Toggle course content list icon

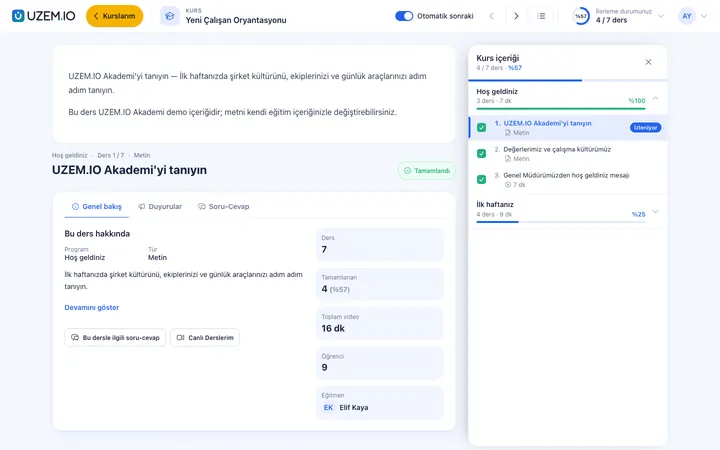pyautogui.click(x=541, y=16)
